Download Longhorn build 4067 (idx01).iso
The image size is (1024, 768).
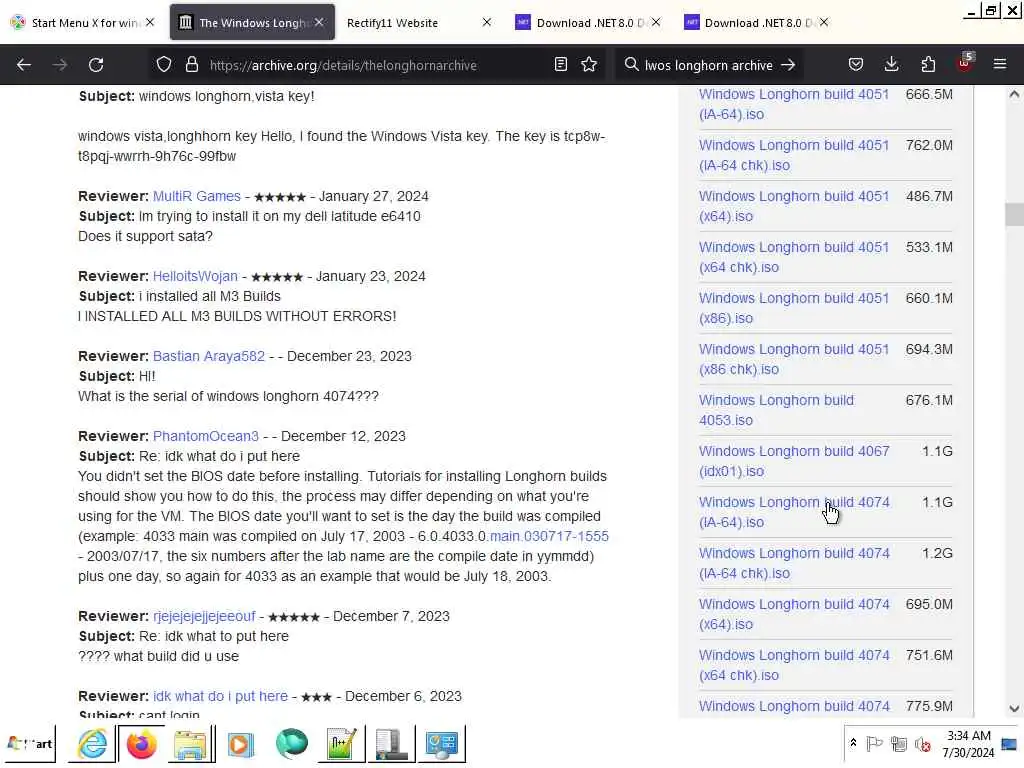pyautogui.click(x=793, y=460)
